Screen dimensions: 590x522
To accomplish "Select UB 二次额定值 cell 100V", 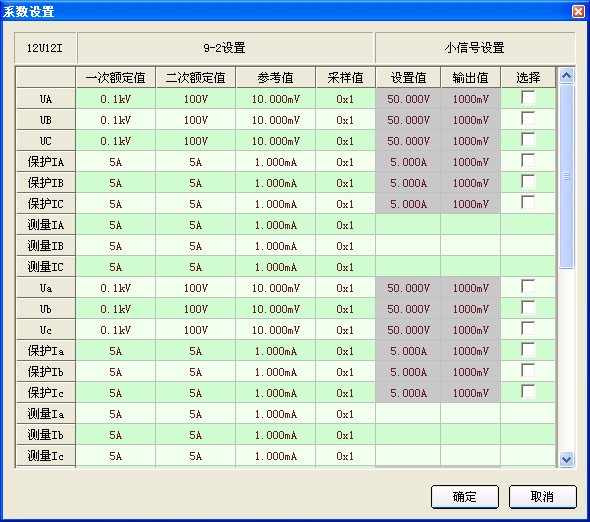I will click(196, 120).
